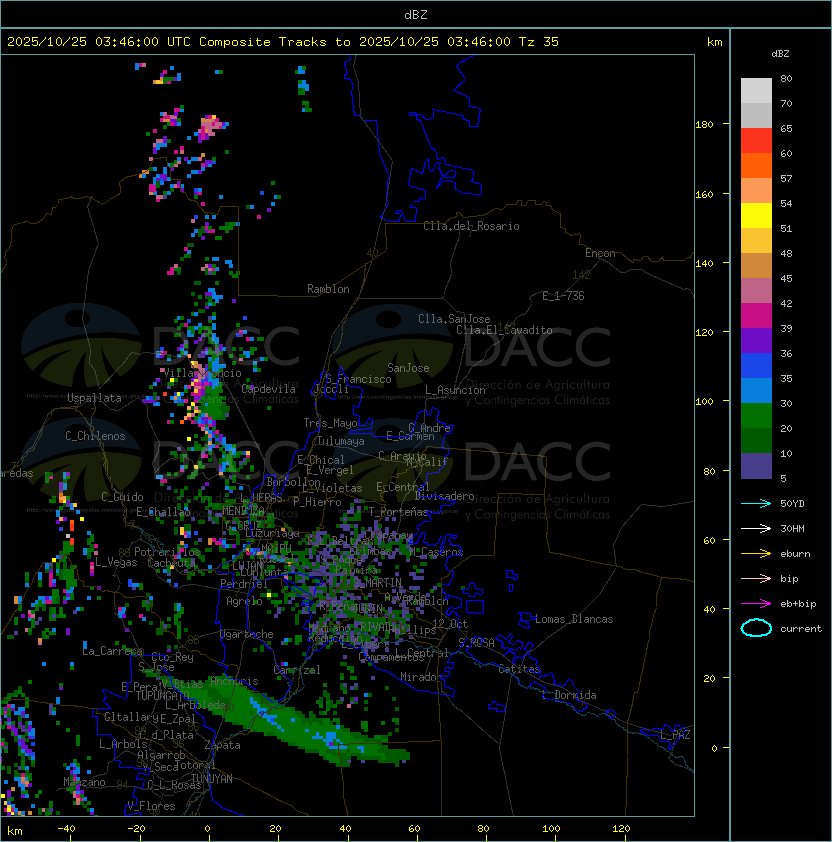
Task: Click the C_Guido label
Action: tap(122, 497)
